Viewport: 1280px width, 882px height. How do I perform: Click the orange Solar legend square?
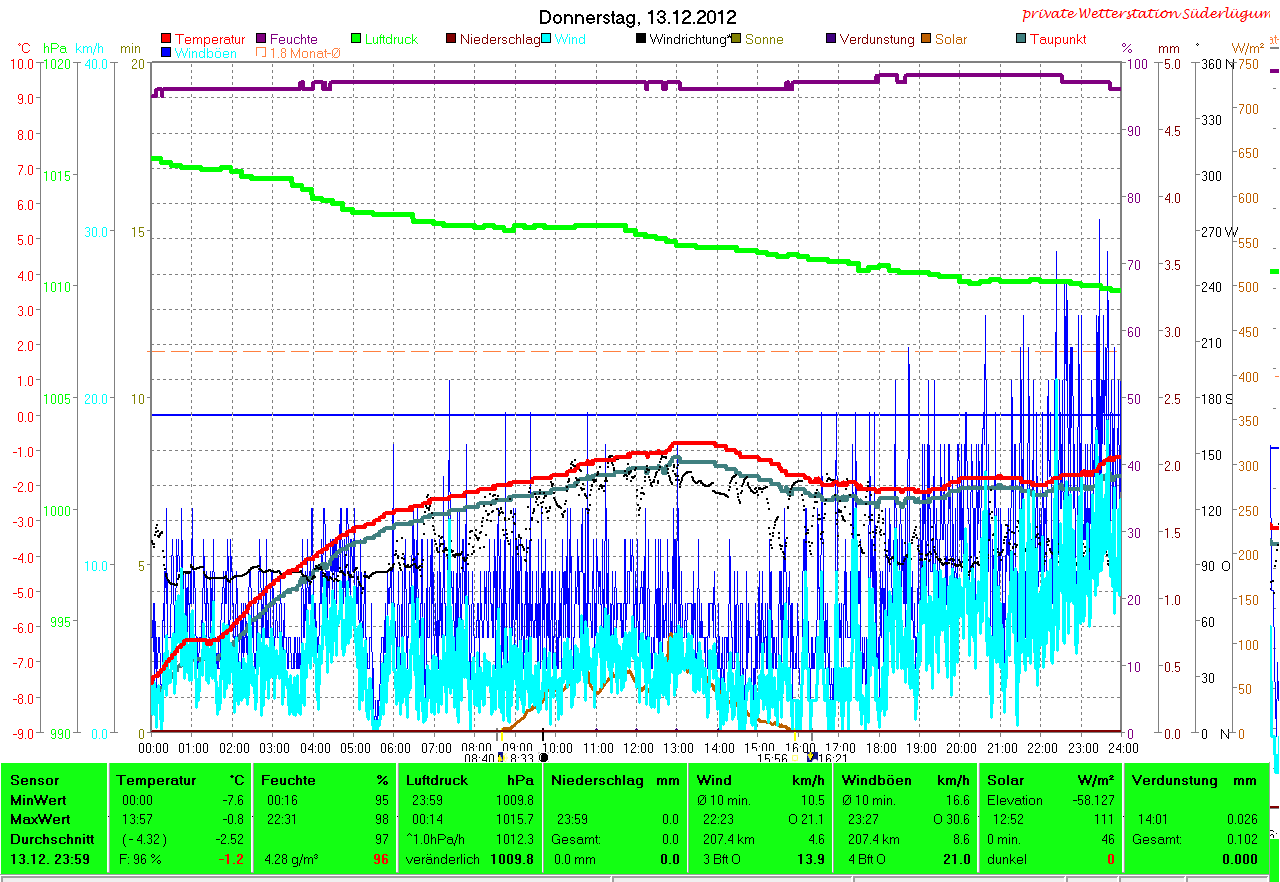[926, 40]
